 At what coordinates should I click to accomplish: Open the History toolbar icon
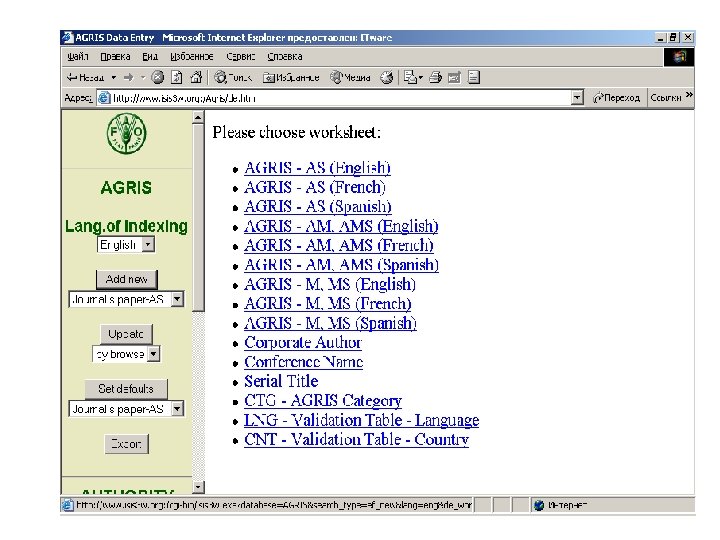(387, 77)
